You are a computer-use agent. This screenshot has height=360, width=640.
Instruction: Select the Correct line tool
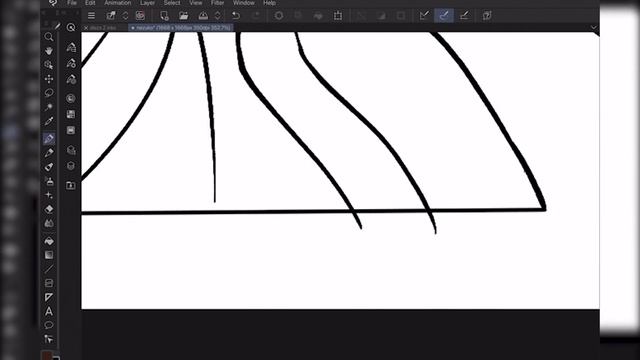(49, 339)
